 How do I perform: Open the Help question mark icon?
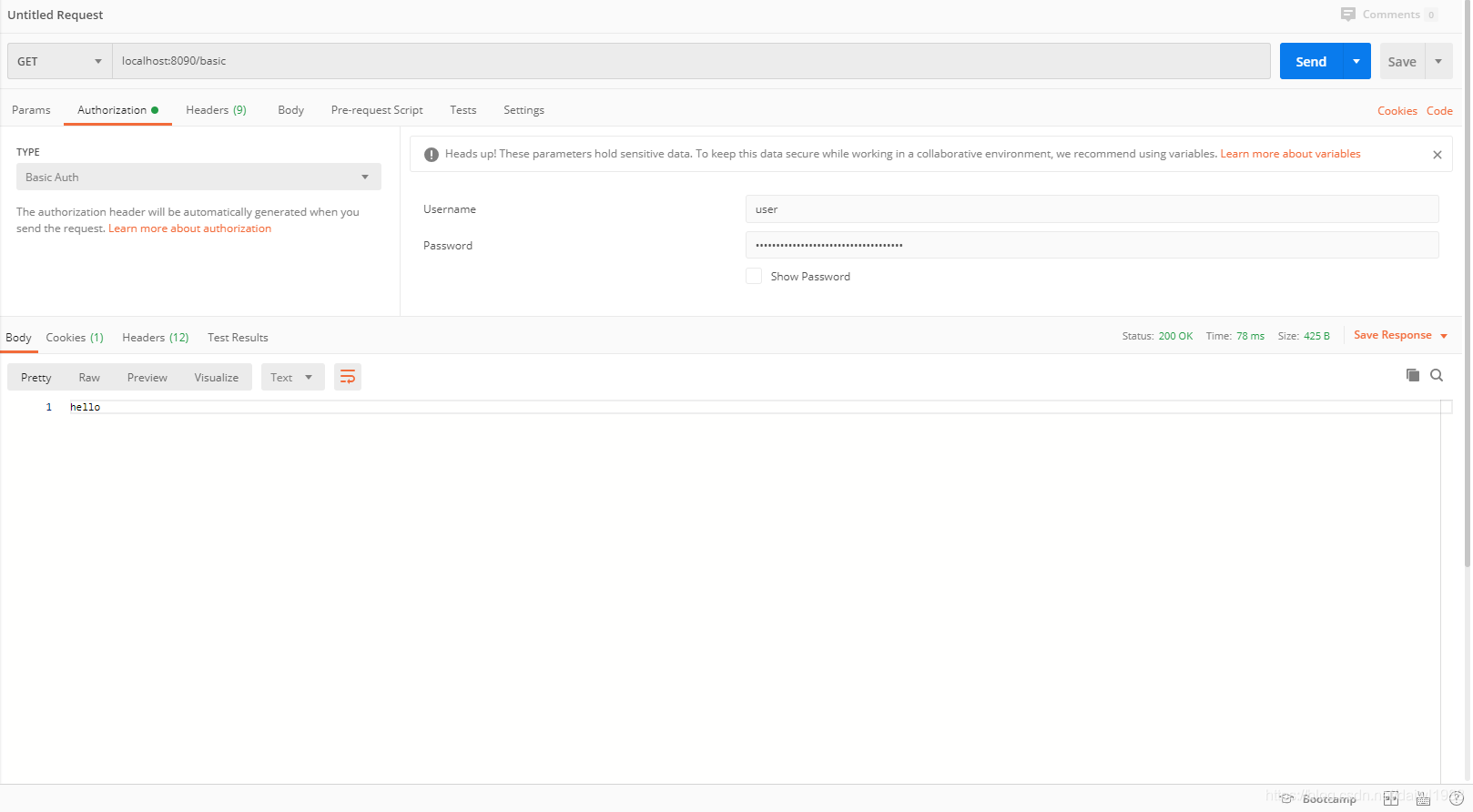pos(1457,798)
